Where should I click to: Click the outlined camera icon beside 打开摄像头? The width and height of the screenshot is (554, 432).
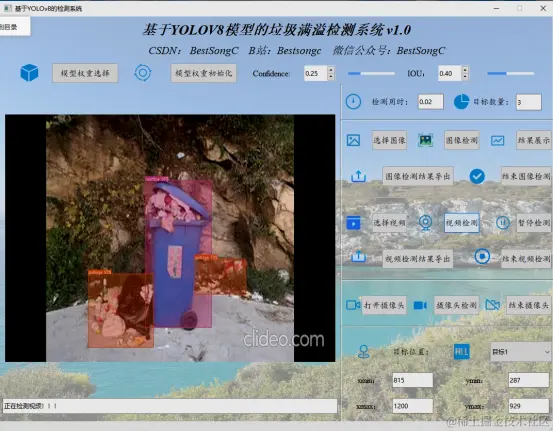tap(353, 305)
